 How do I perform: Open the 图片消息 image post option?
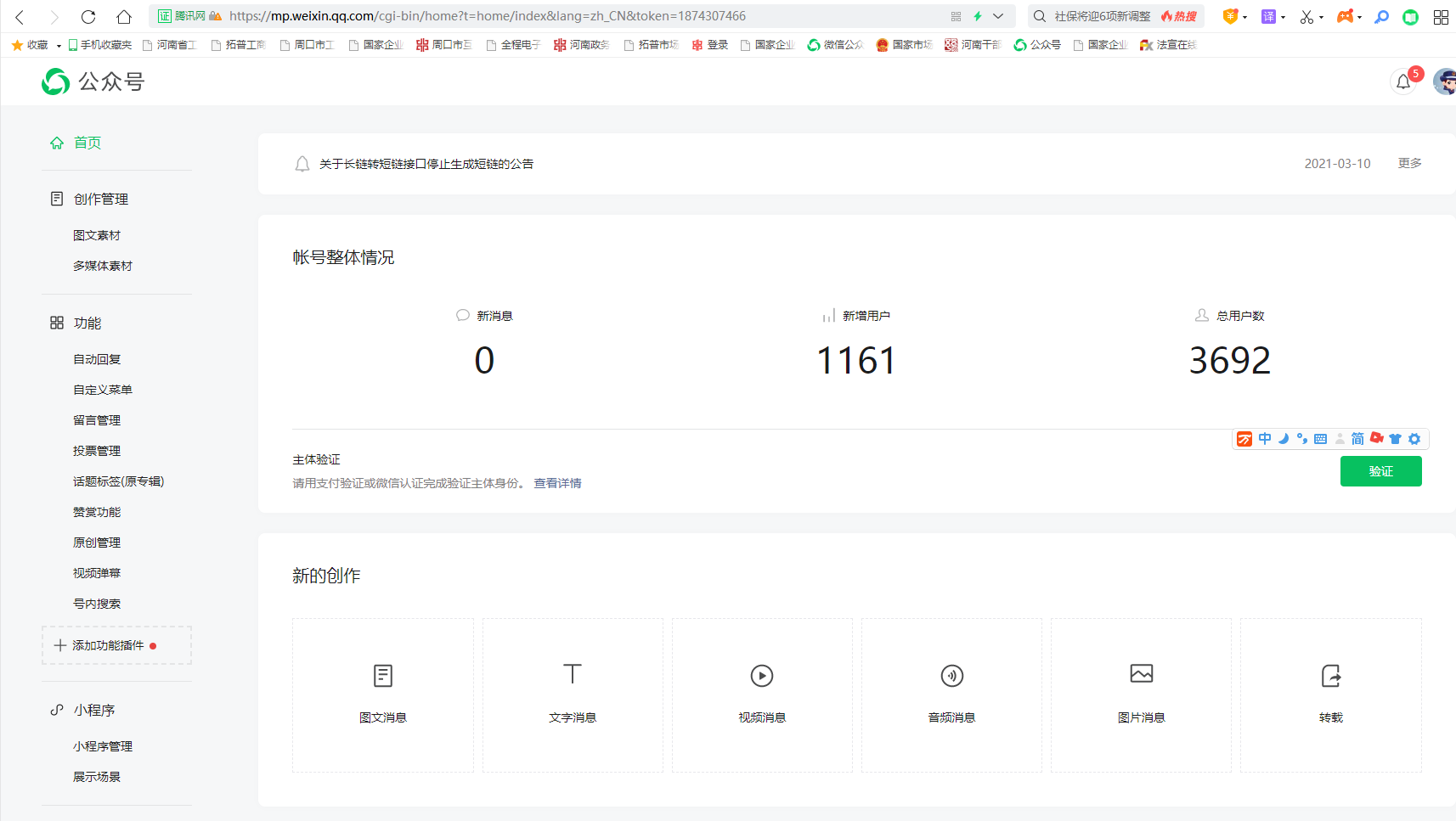(1141, 674)
